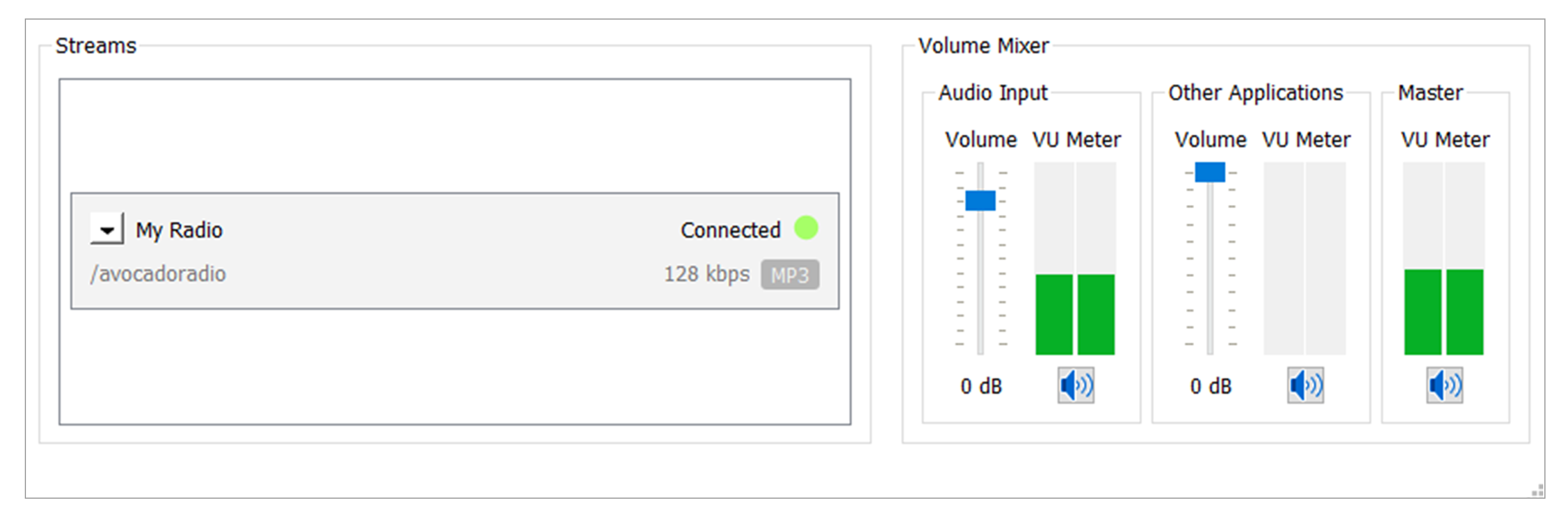Click the Other Applications empty VU meter
The image size is (1568, 512).
(x=1304, y=258)
